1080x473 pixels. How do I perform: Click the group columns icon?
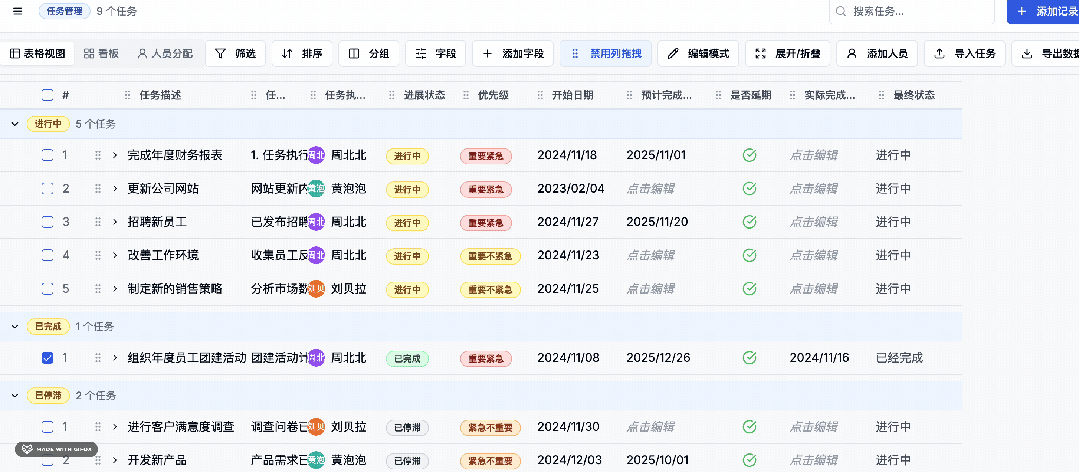point(353,54)
